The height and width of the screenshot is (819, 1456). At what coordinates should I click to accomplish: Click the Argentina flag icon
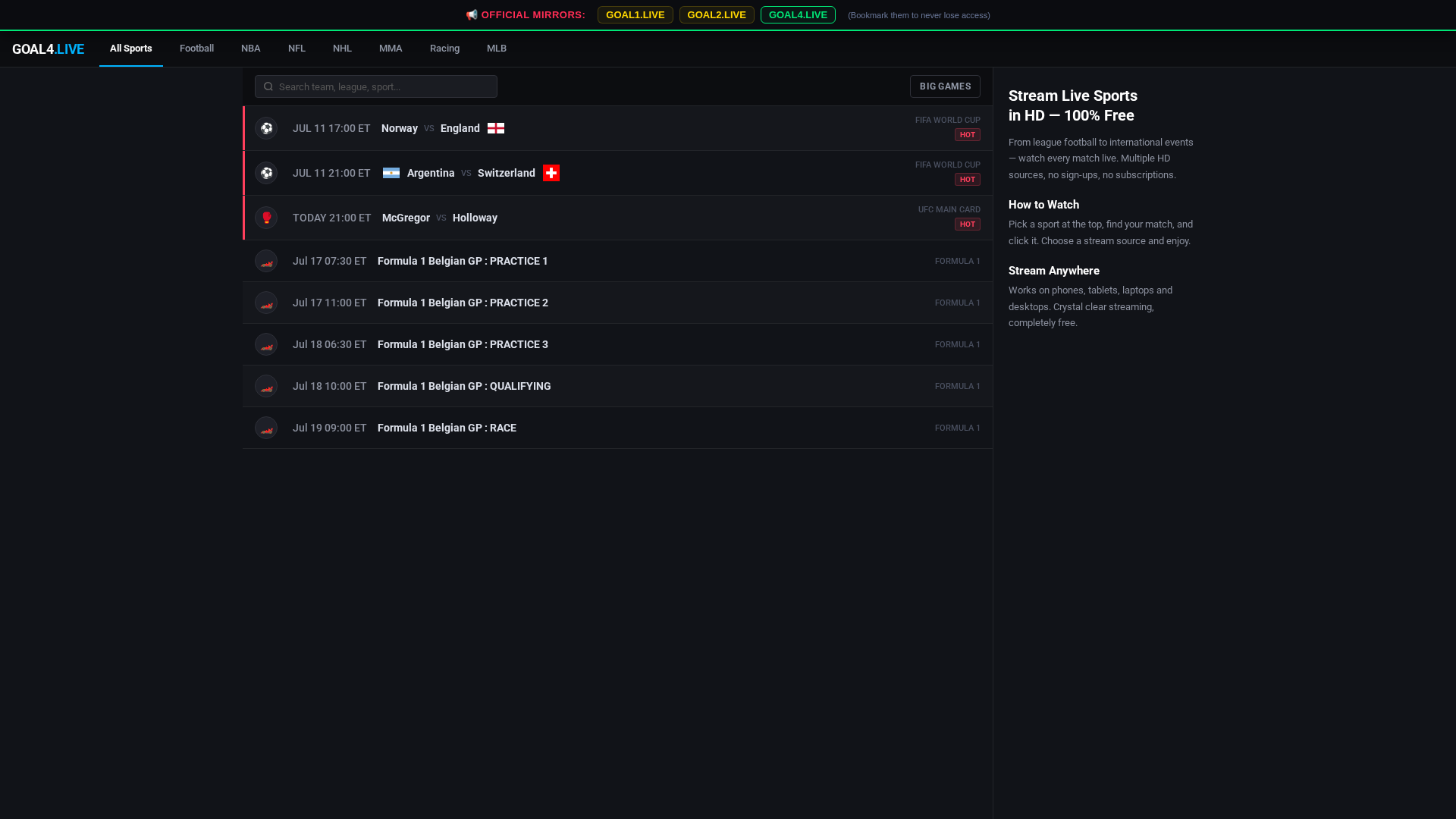click(391, 173)
